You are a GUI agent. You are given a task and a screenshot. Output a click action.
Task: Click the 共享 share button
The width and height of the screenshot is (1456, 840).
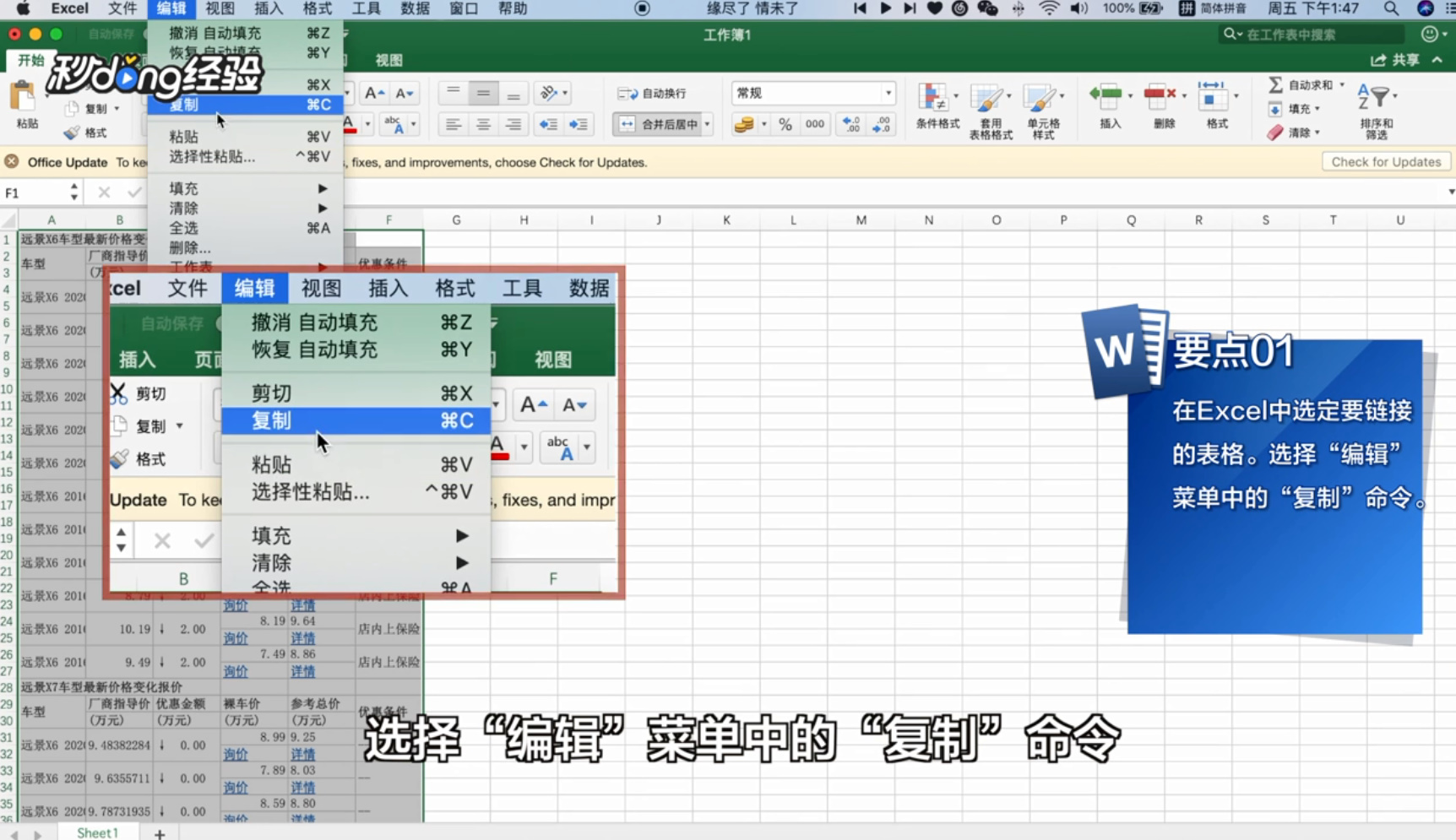coord(1395,60)
